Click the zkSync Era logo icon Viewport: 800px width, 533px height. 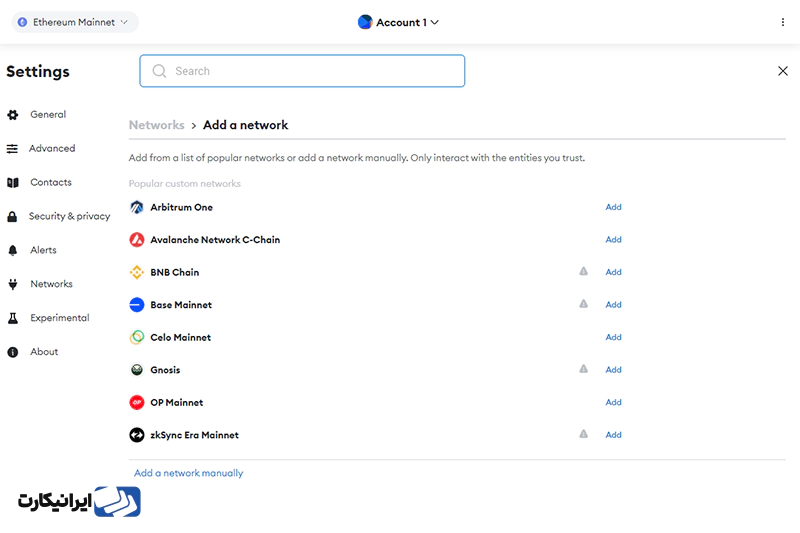coord(137,435)
